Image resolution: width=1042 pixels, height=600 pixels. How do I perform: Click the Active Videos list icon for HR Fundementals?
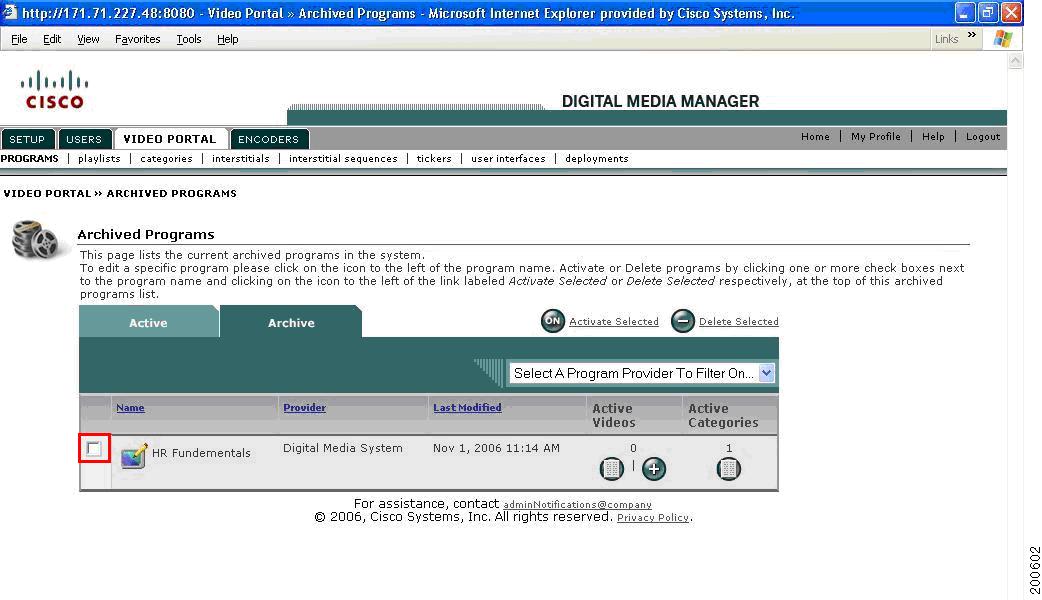tap(611, 468)
